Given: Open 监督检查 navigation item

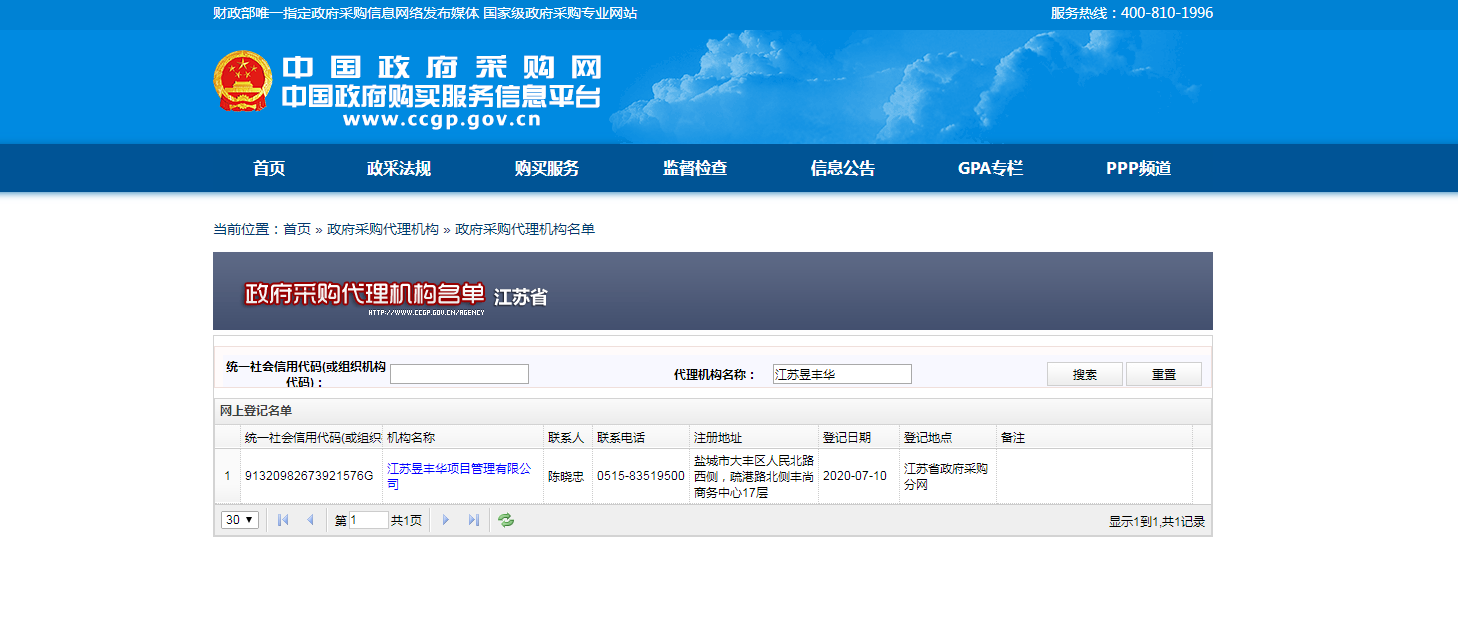Looking at the screenshot, I should (695, 168).
